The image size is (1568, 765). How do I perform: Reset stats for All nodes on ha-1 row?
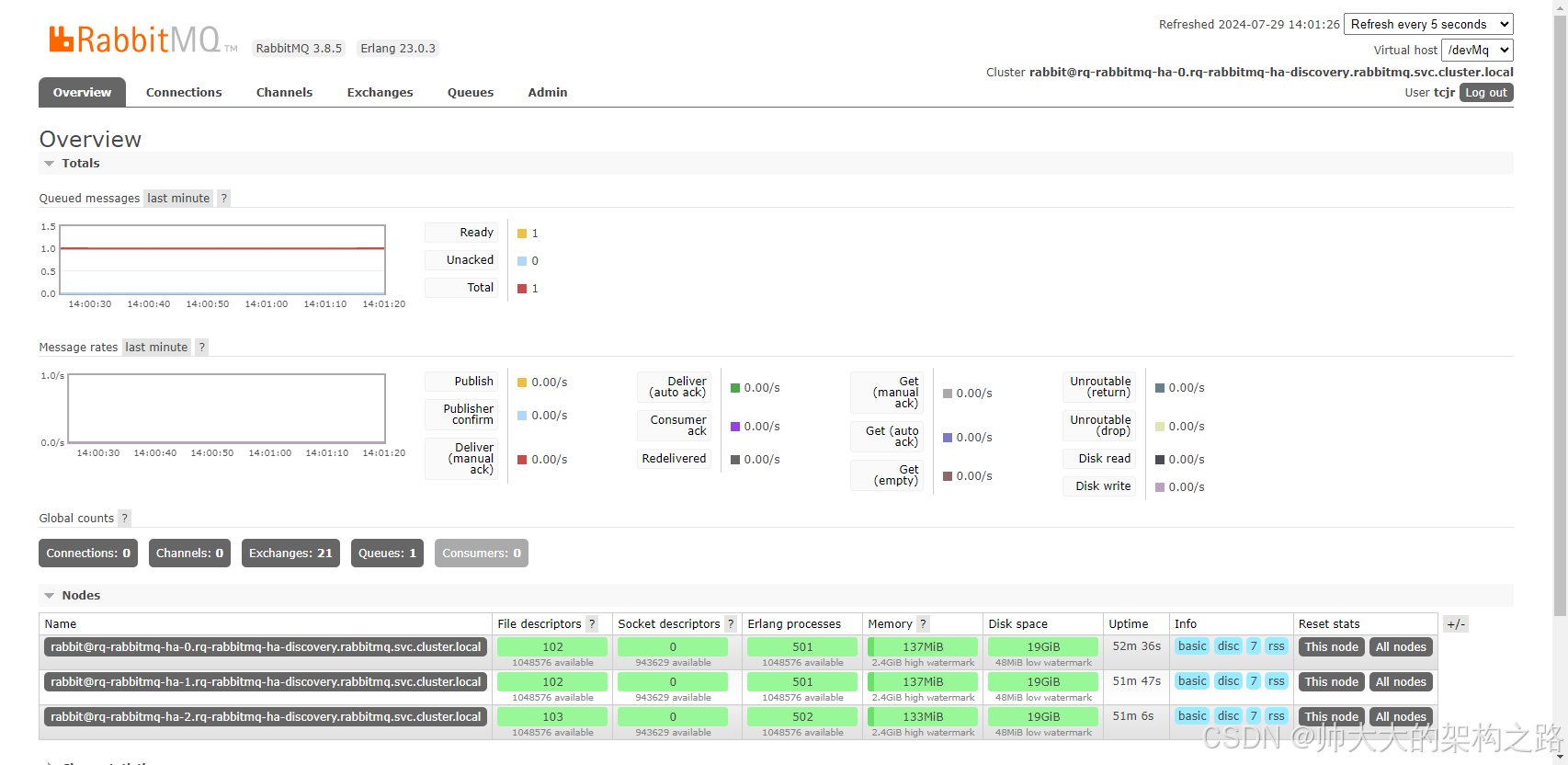[x=1401, y=682]
